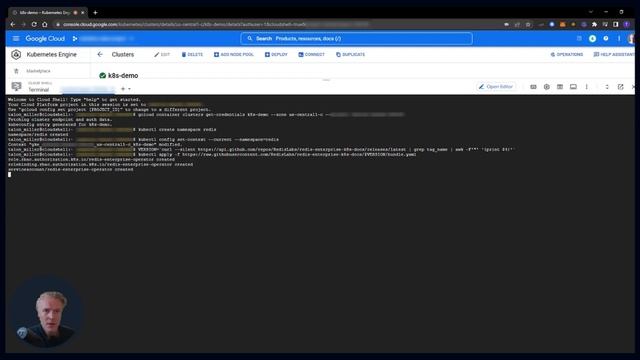Toggle the Cloud Shell keyboard icon

[533, 87]
